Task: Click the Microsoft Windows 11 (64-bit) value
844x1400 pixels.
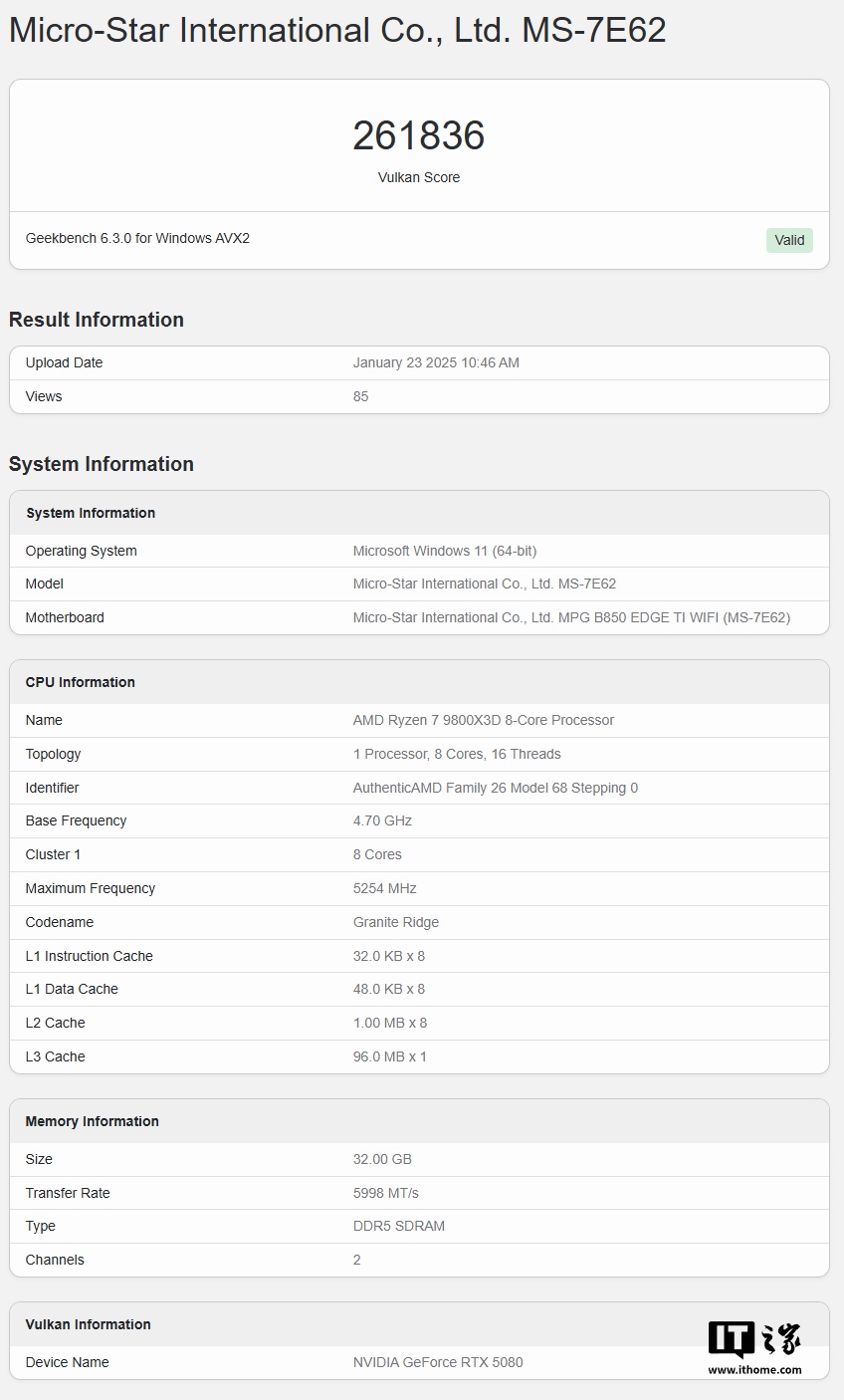Action: pos(445,551)
